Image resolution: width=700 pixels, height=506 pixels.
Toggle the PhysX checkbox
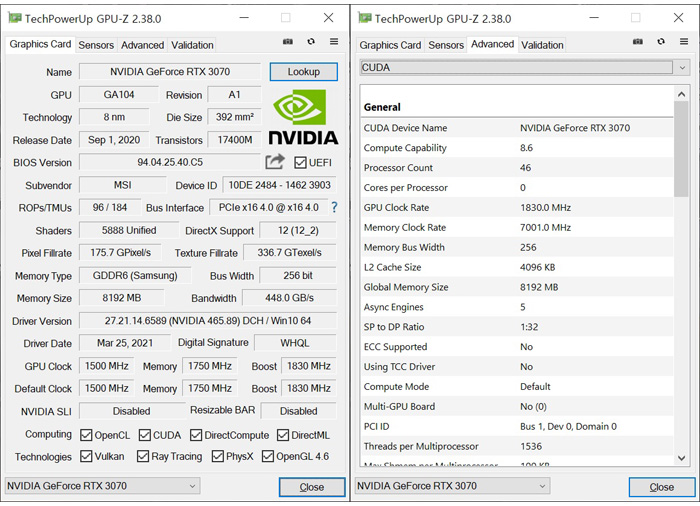click(x=217, y=456)
